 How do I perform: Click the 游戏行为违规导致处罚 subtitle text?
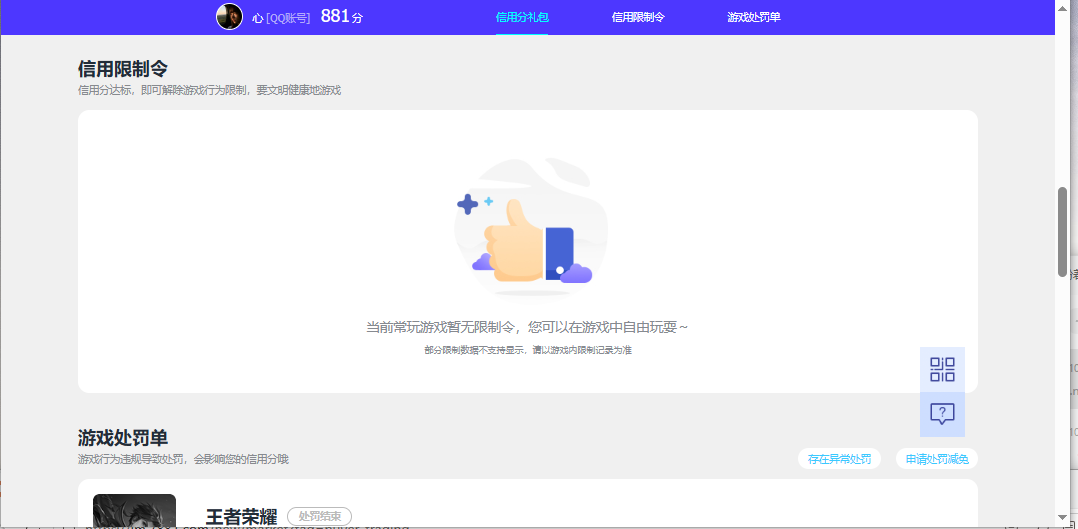184,459
